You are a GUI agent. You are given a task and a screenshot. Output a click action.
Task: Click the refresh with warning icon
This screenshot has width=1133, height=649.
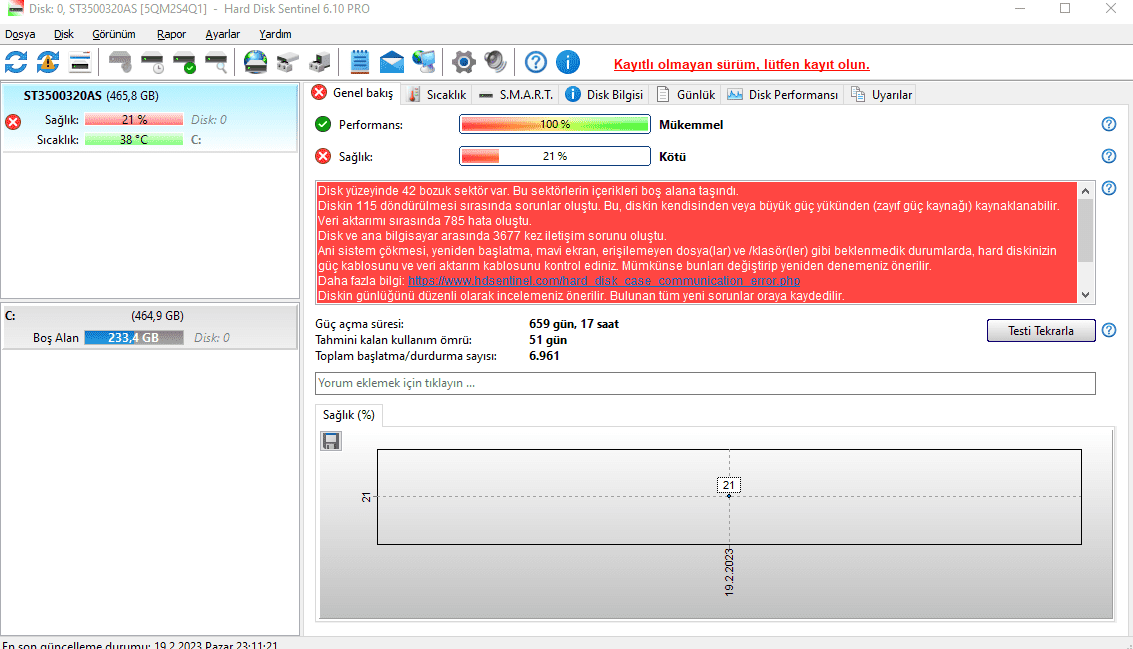click(48, 63)
